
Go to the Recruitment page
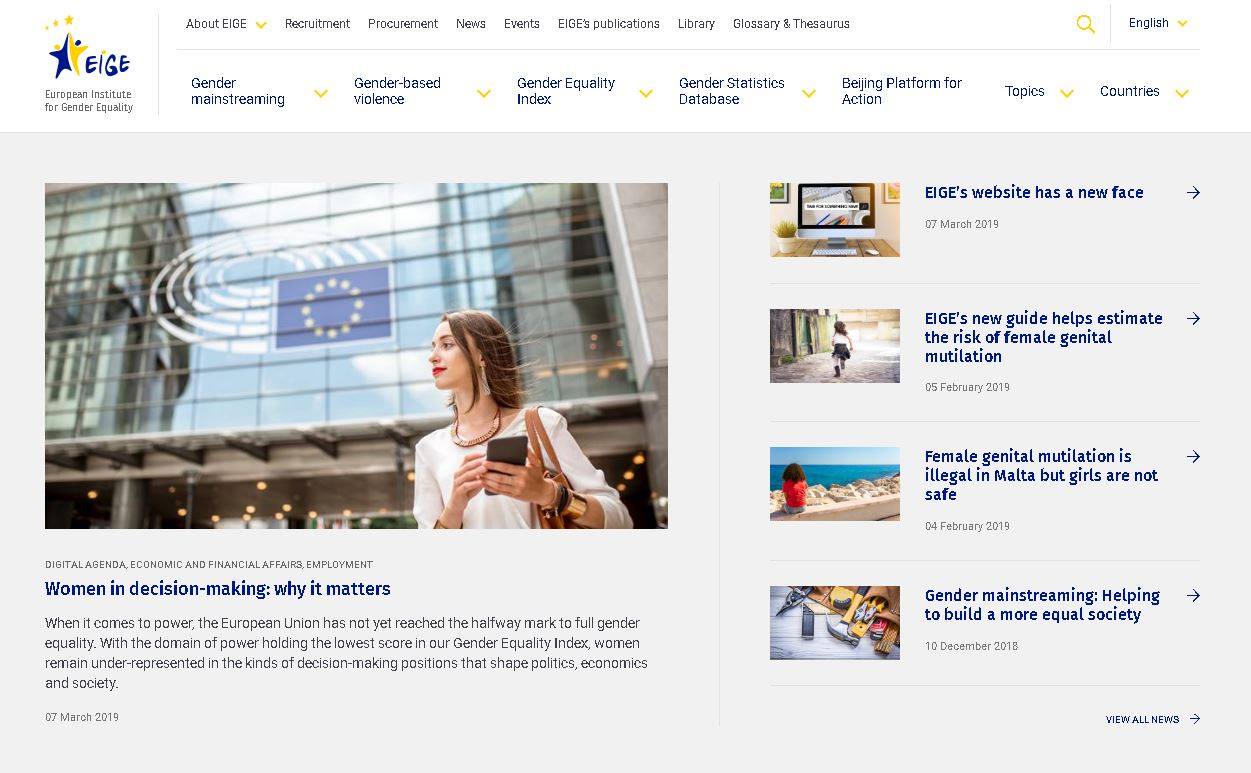click(x=317, y=24)
